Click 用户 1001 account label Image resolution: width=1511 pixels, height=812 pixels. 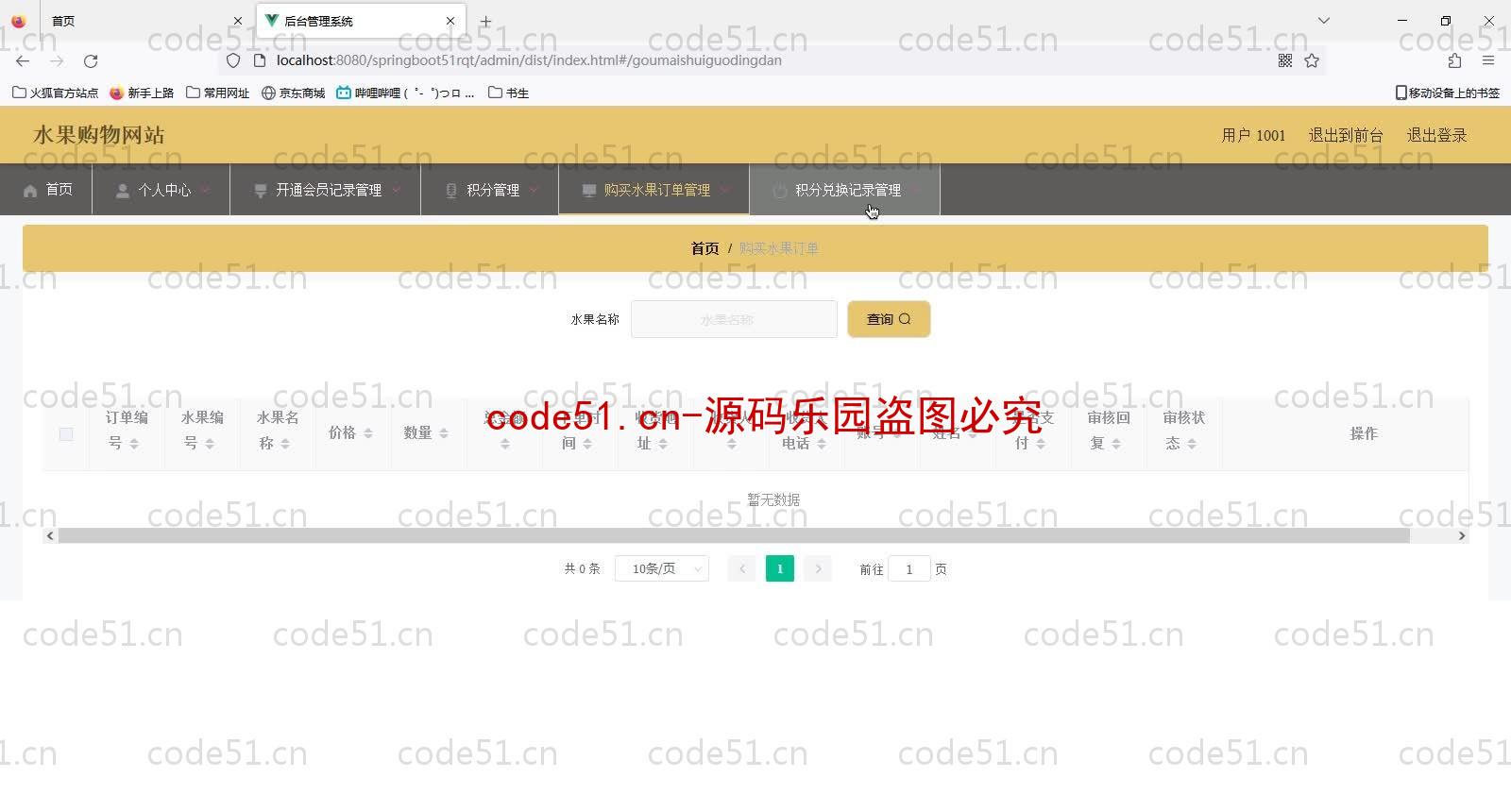click(1253, 135)
